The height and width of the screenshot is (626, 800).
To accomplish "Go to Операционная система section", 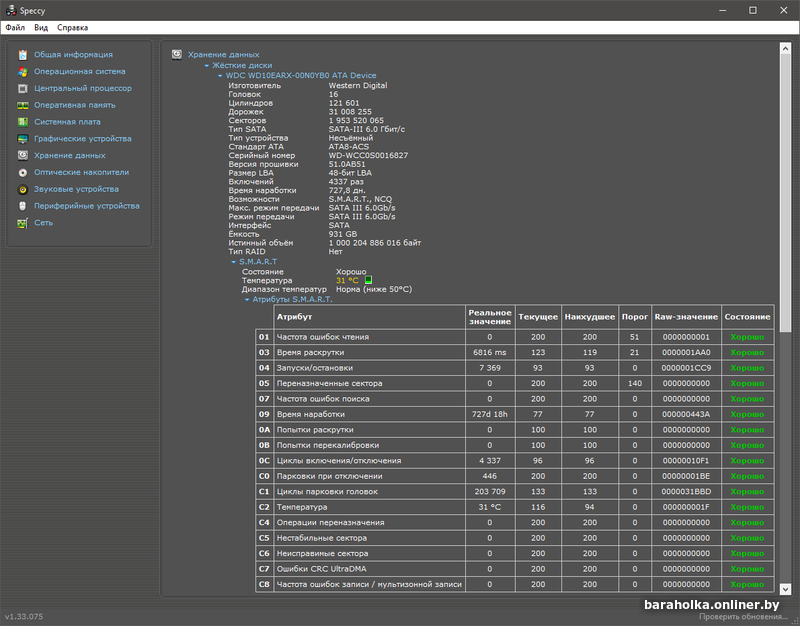I will (80, 71).
